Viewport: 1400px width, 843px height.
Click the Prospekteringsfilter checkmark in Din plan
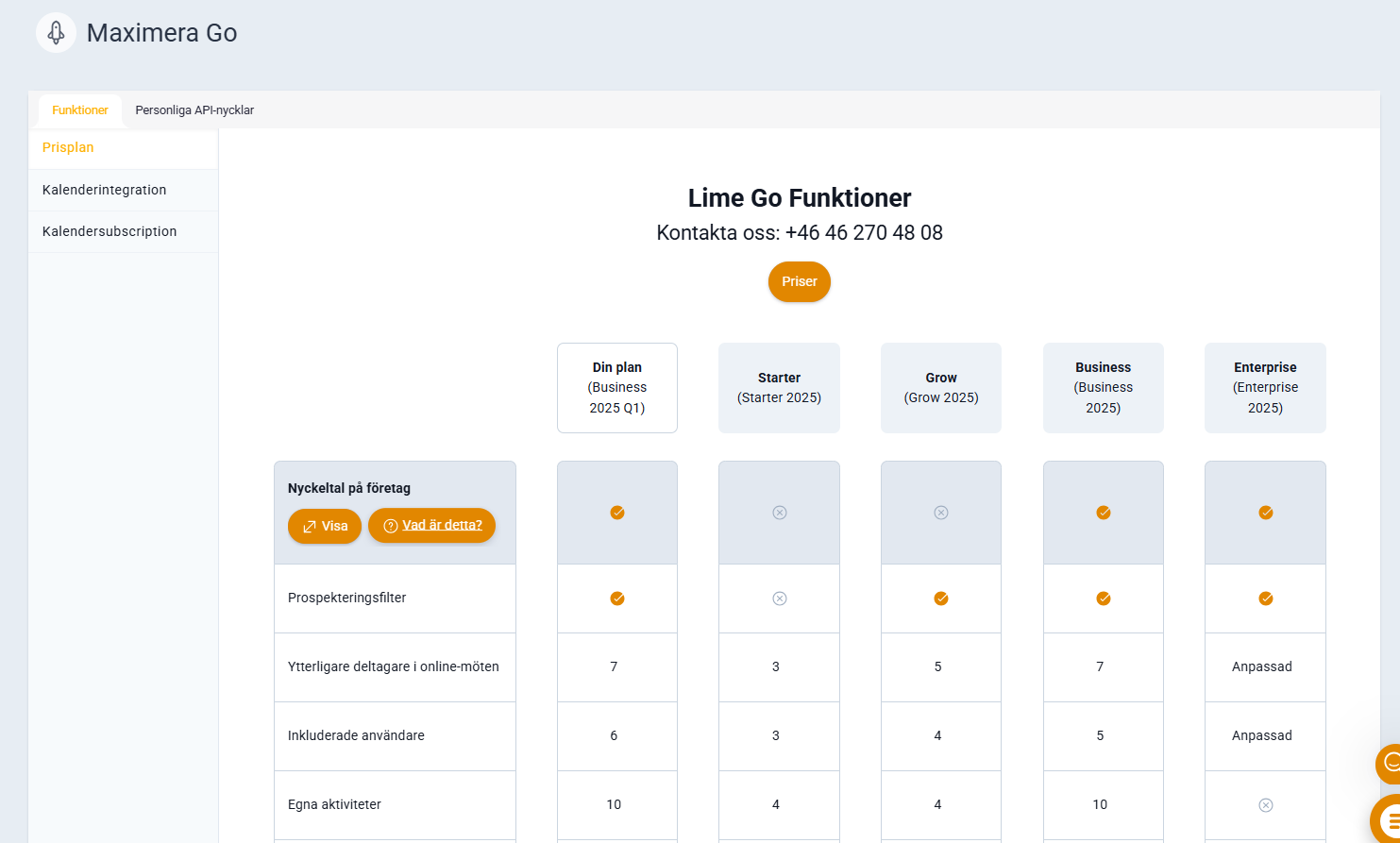tap(617, 599)
